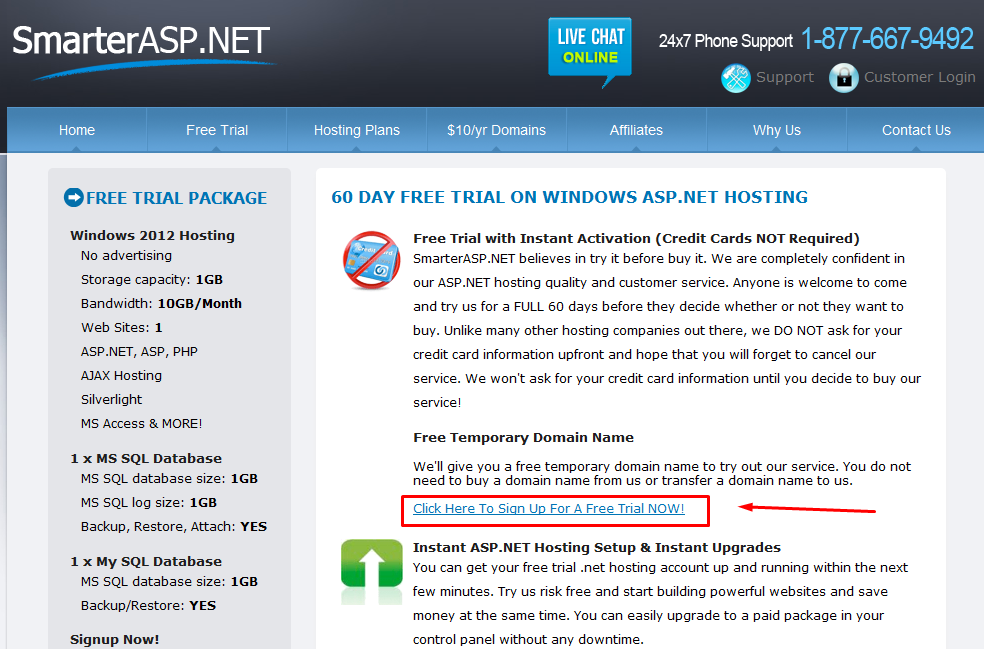
Task: Click the Support tools icon
Action: (x=735, y=78)
